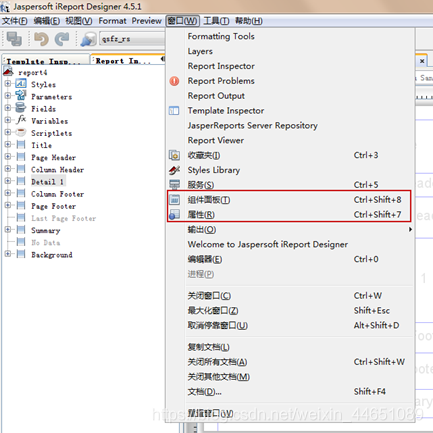The image size is (433, 433).
Task: Click the Redo arrow icon
Action: [62, 39]
